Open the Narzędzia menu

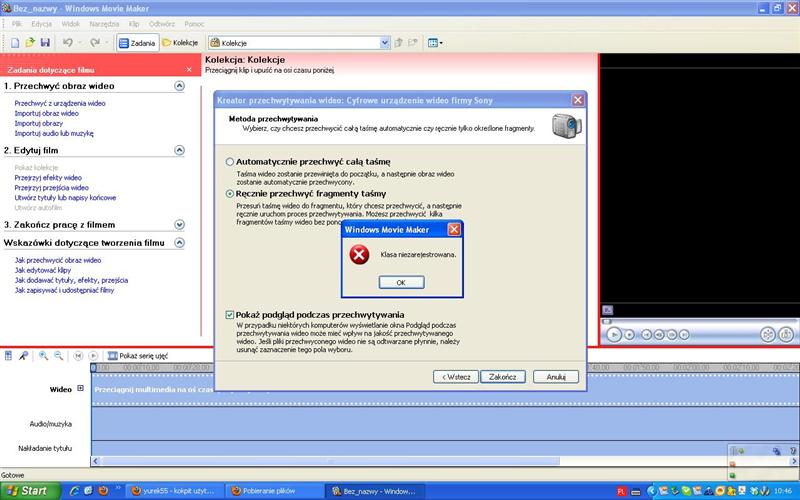[104, 24]
